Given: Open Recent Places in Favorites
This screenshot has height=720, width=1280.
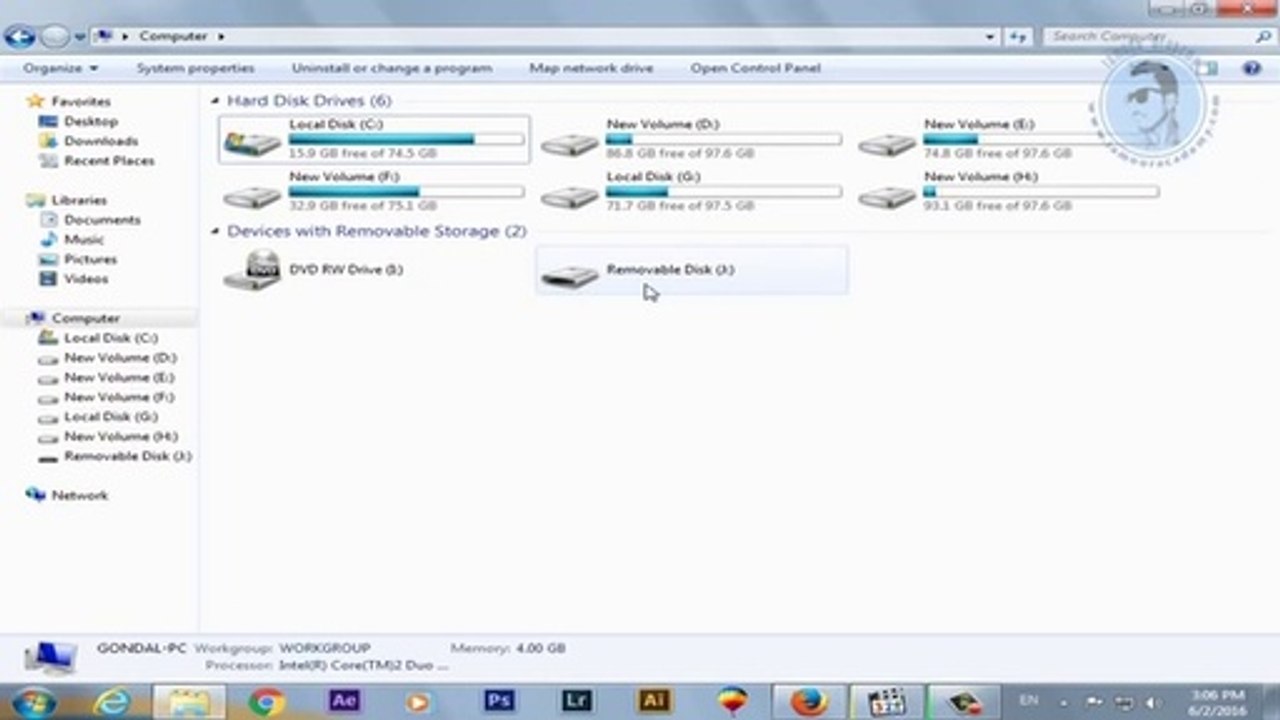Looking at the screenshot, I should (109, 161).
